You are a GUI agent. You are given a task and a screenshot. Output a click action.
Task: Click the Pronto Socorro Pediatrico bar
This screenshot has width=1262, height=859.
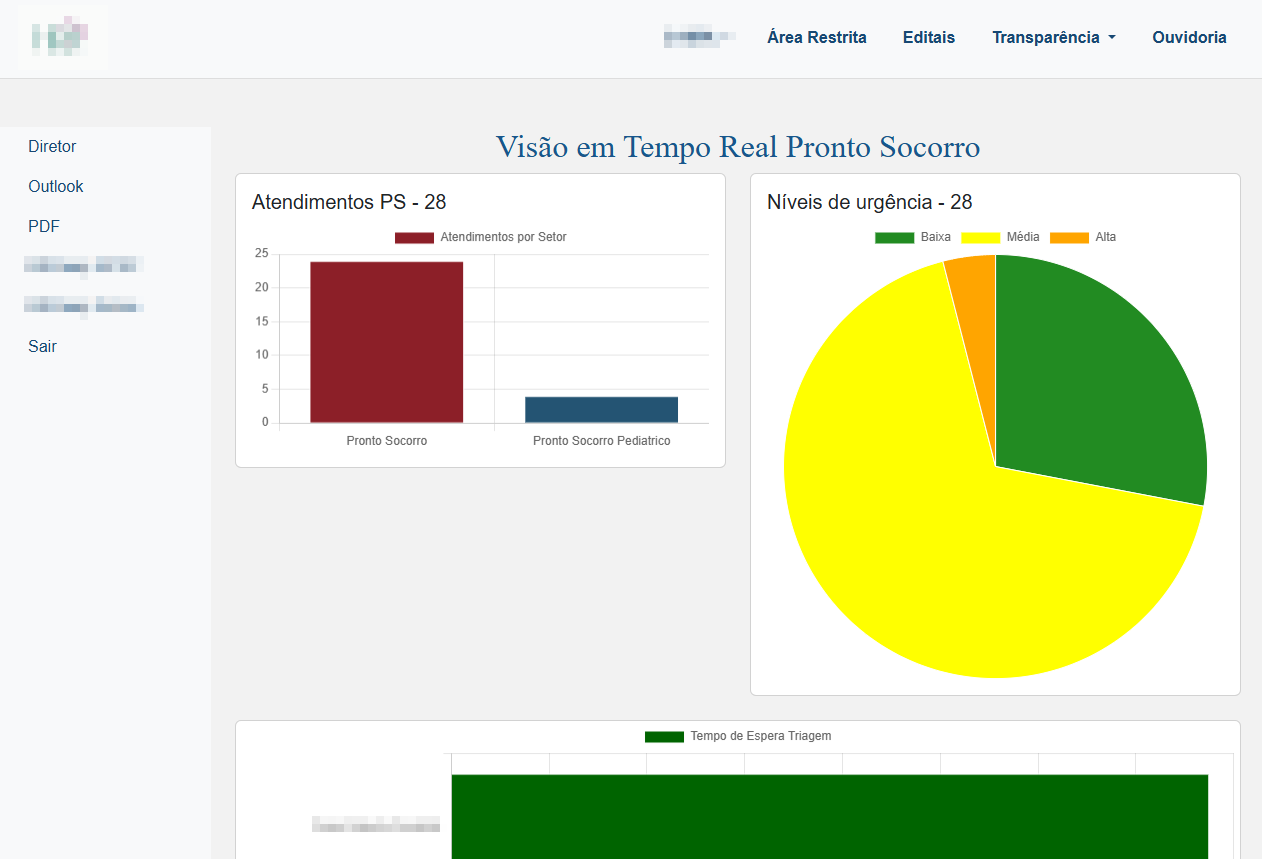pyautogui.click(x=601, y=408)
